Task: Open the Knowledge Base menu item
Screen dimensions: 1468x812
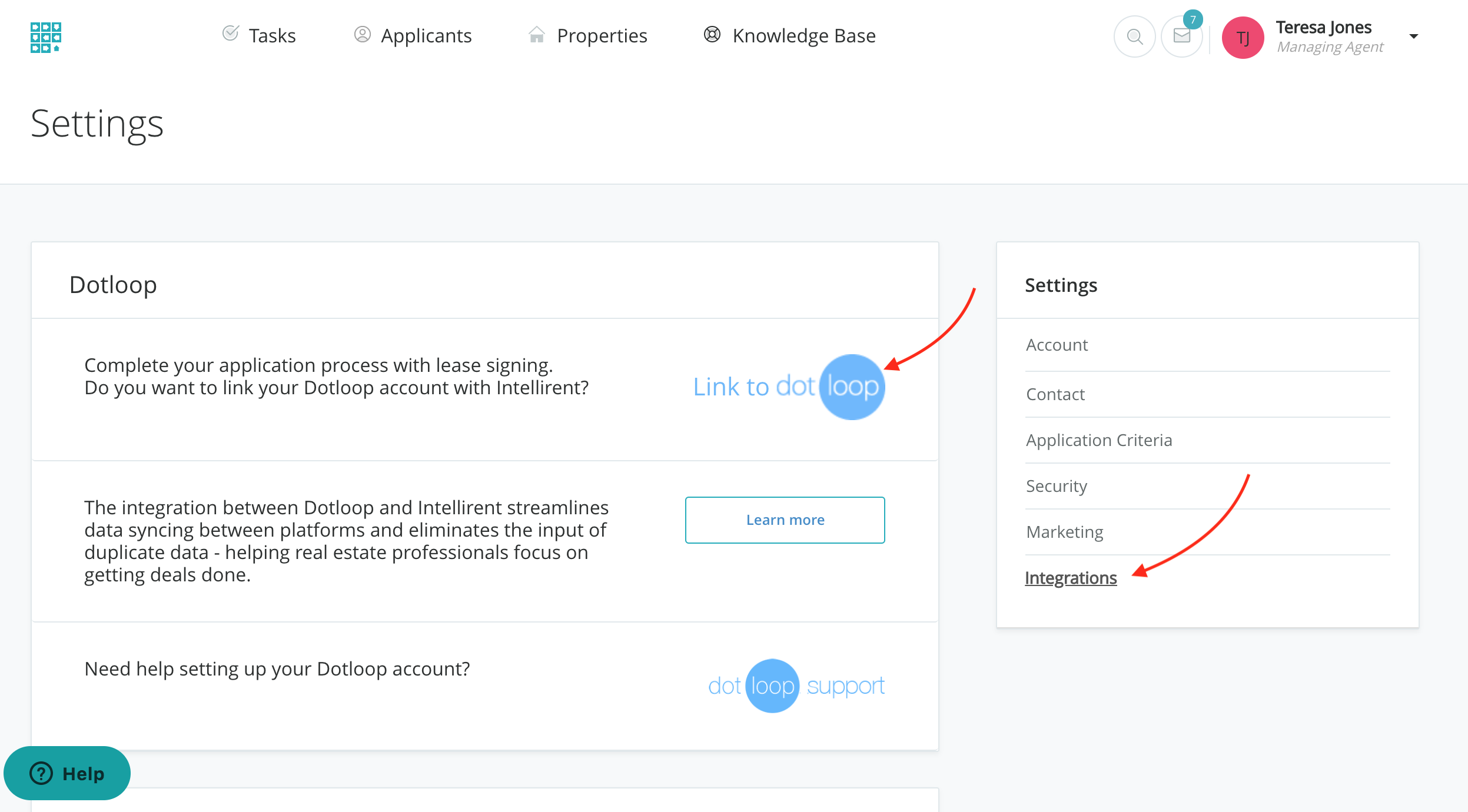Action: [803, 36]
